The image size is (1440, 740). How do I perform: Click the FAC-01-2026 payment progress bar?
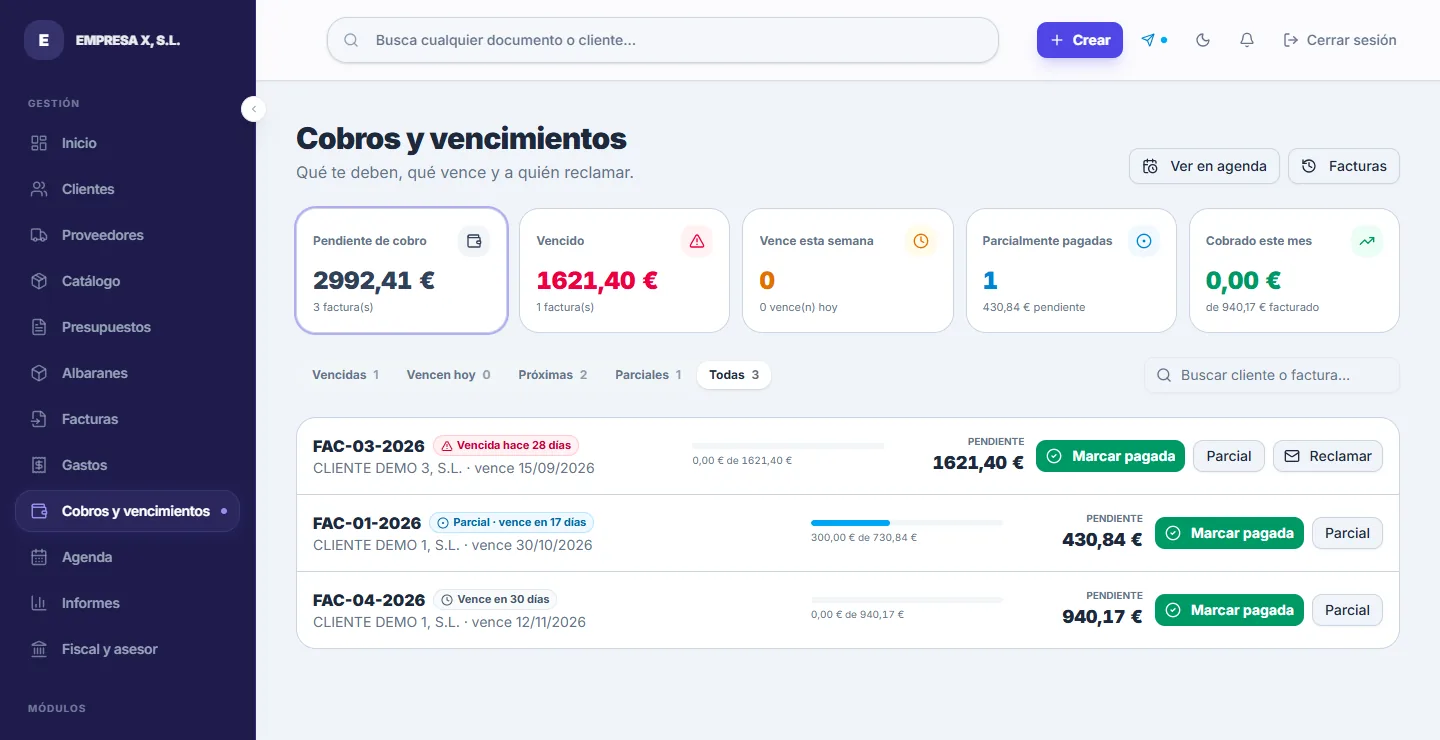[x=907, y=522]
